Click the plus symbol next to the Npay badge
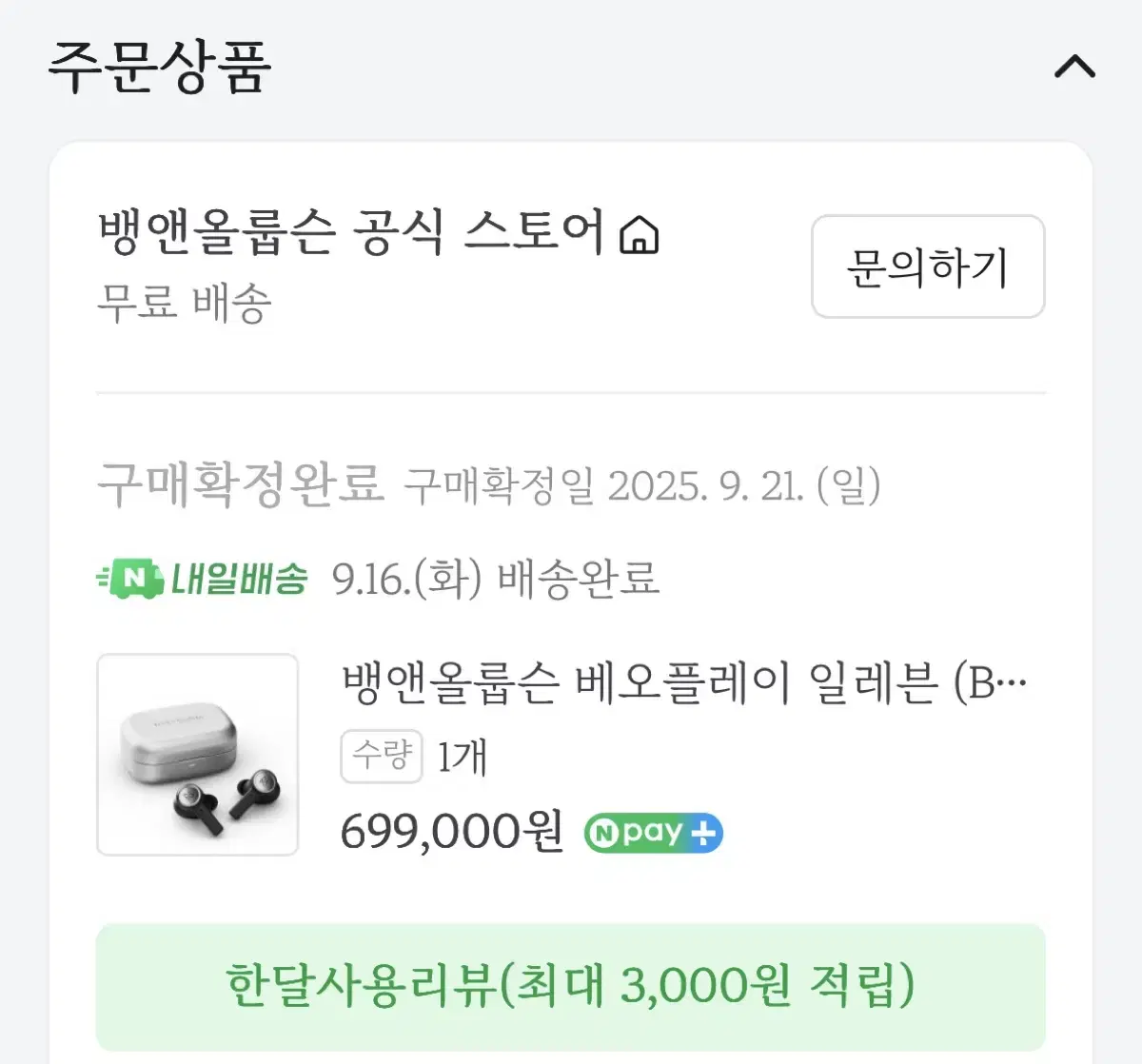The height and width of the screenshot is (1064, 1142). point(704,832)
